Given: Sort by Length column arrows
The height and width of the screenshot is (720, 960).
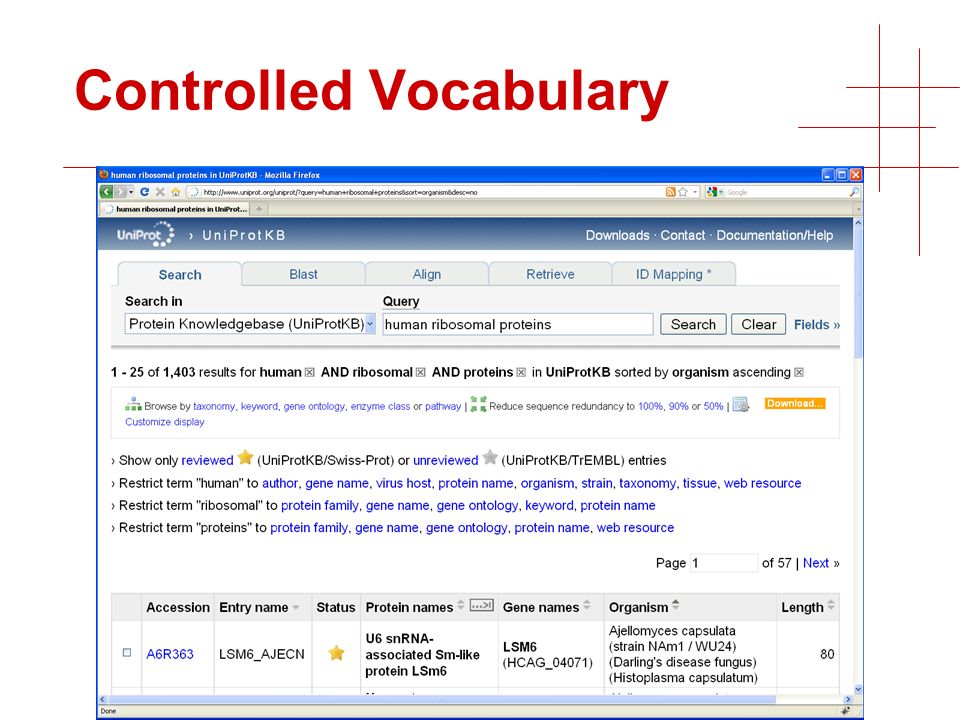Looking at the screenshot, I should coord(831,605).
